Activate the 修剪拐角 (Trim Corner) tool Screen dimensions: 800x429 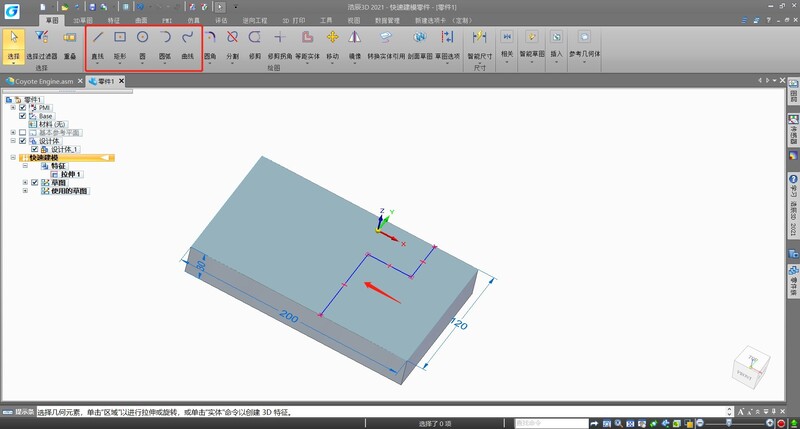[280, 44]
